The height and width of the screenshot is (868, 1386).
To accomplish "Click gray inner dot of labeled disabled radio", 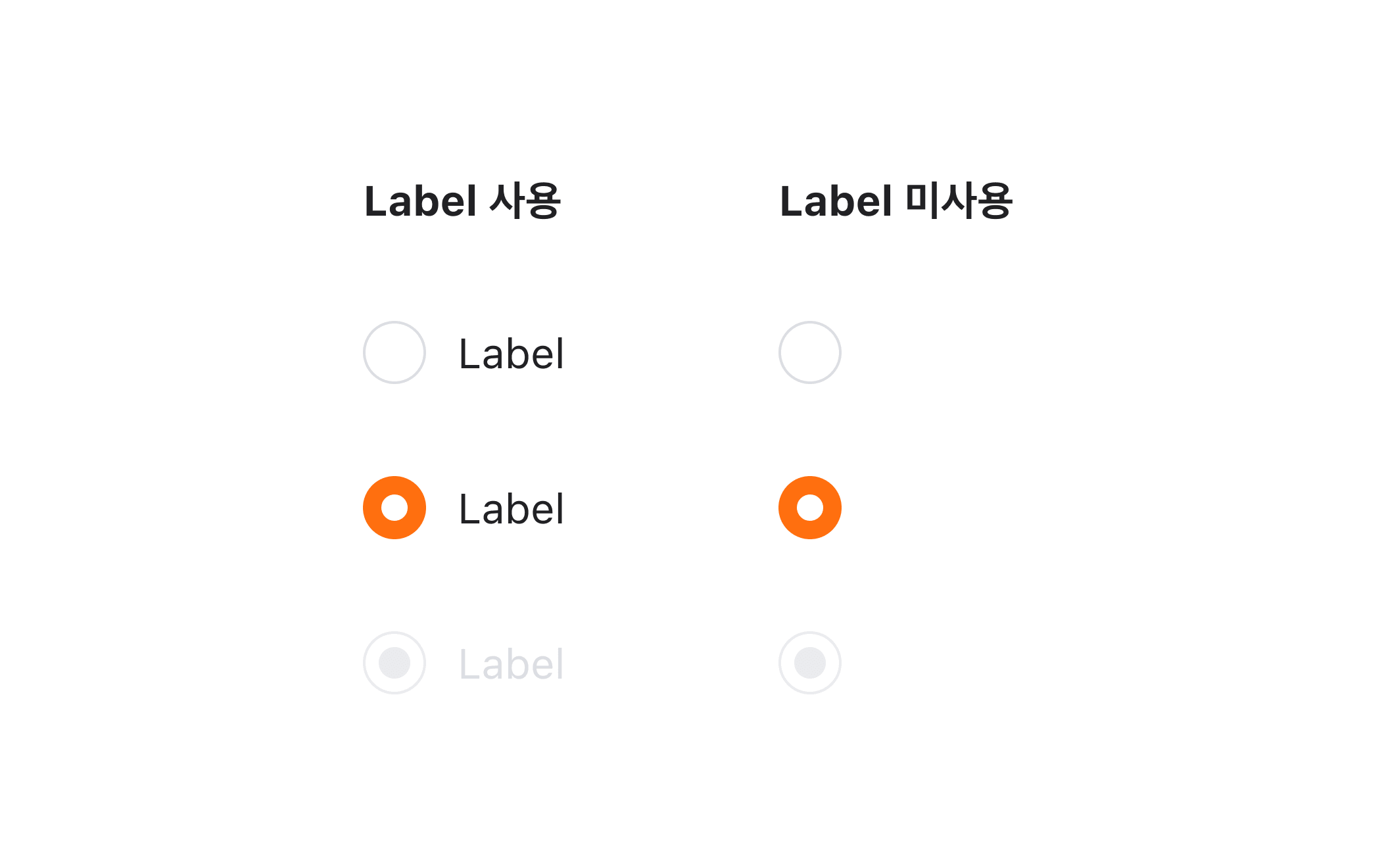I will point(394,663).
